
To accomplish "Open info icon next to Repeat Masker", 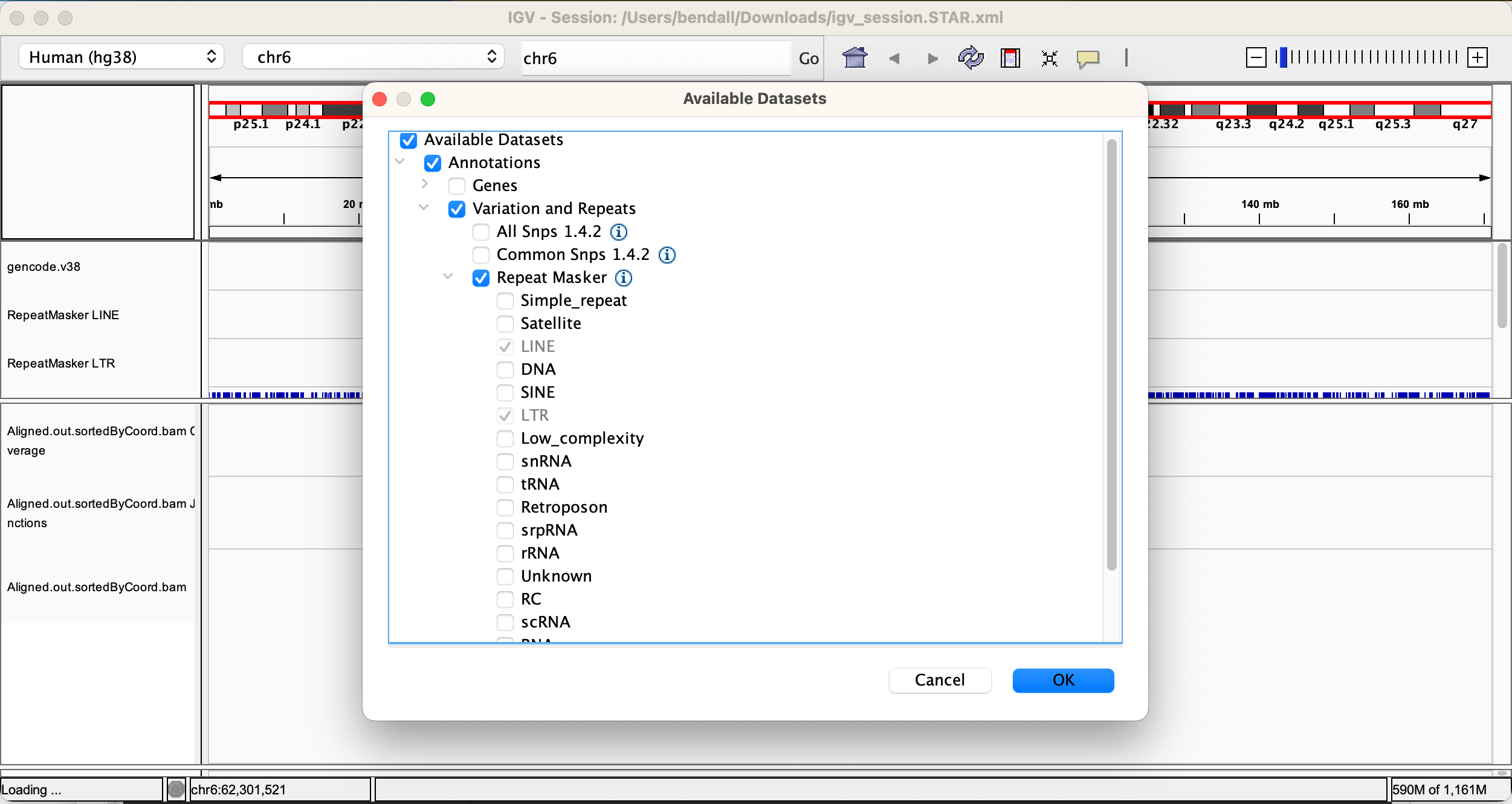I will pos(624,278).
